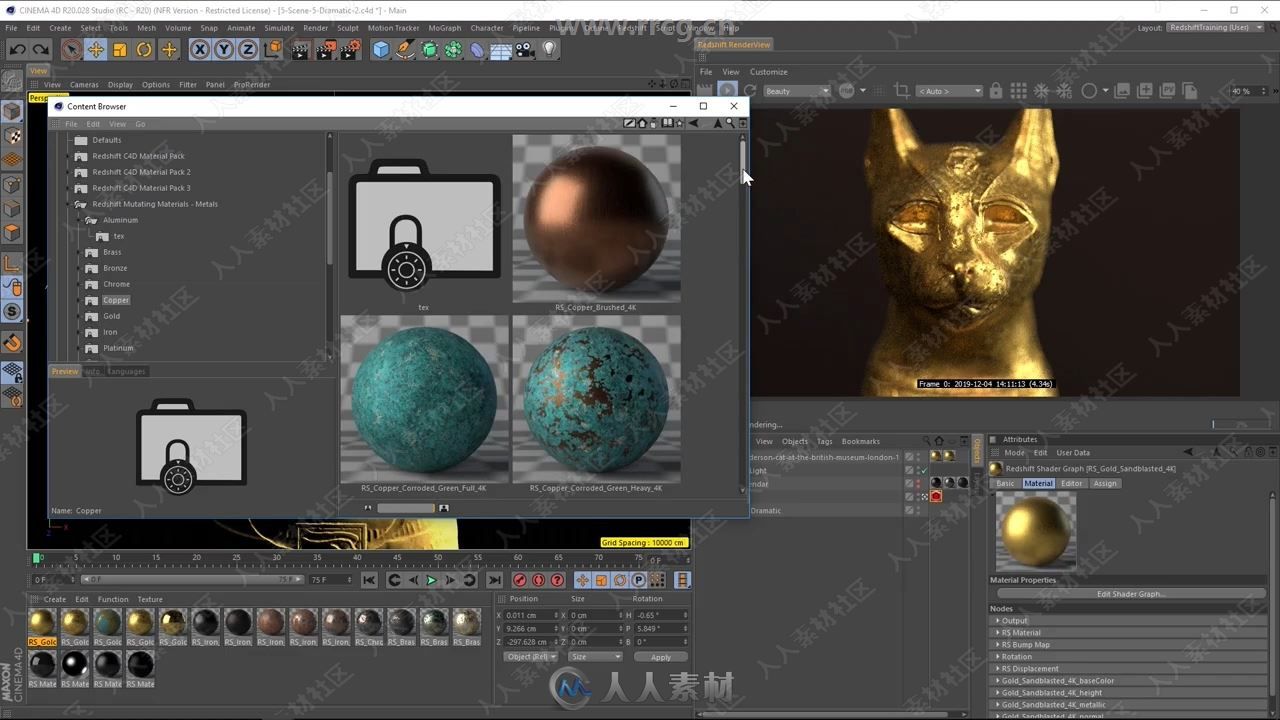The image size is (1280, 720).
Task: Open the Customize menu in Redshift RenderView
Action: (x=769, y=72)
